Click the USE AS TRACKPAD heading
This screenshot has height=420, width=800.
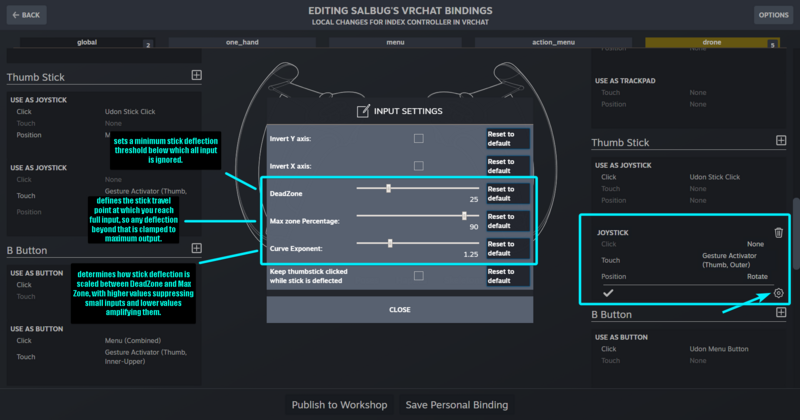click(625, 81)
